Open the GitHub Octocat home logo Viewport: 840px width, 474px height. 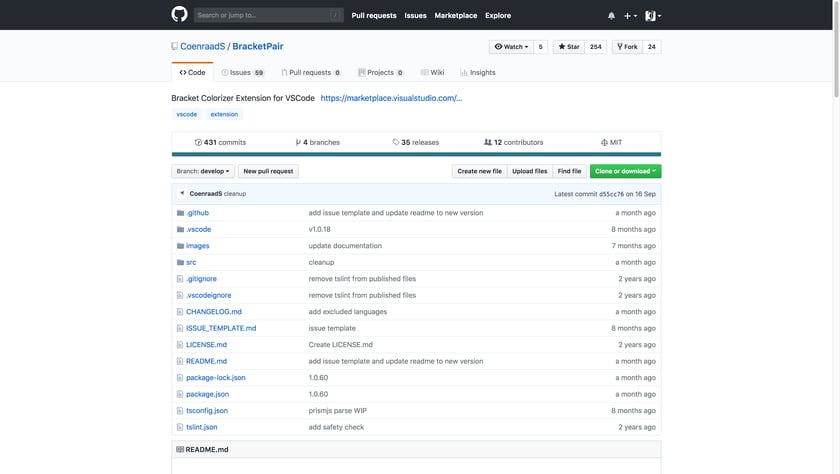coord(179,14)
